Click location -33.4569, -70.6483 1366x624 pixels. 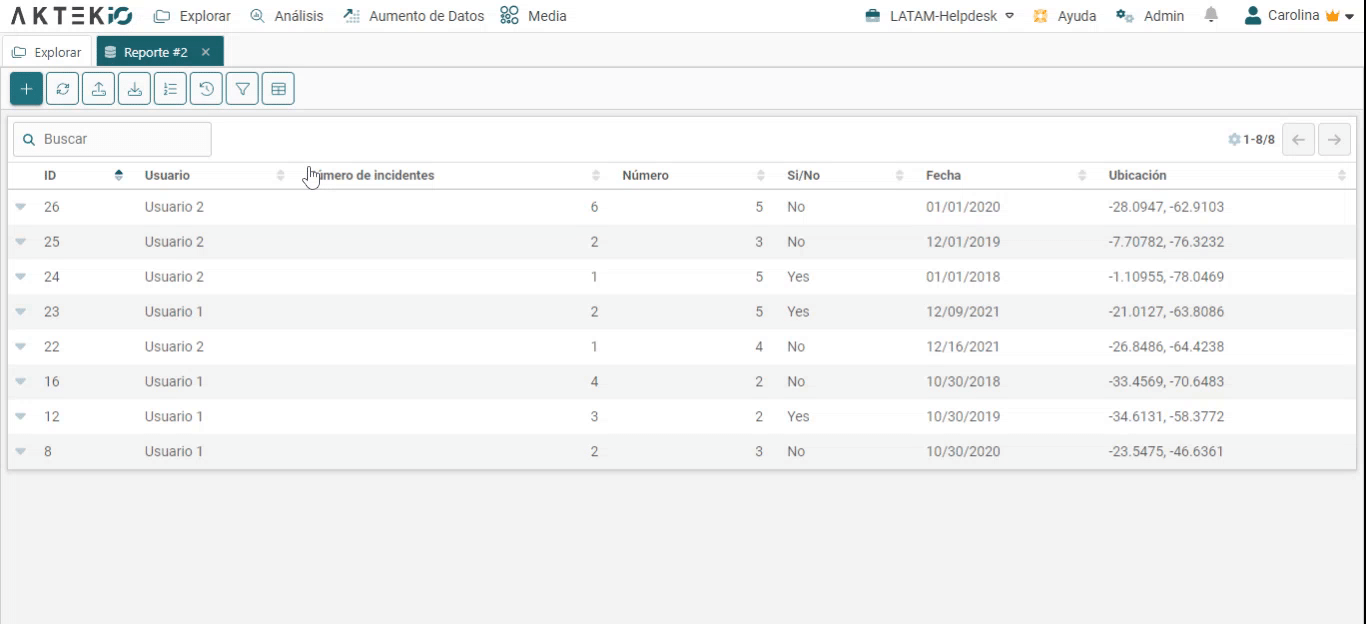click(1166, 382)
